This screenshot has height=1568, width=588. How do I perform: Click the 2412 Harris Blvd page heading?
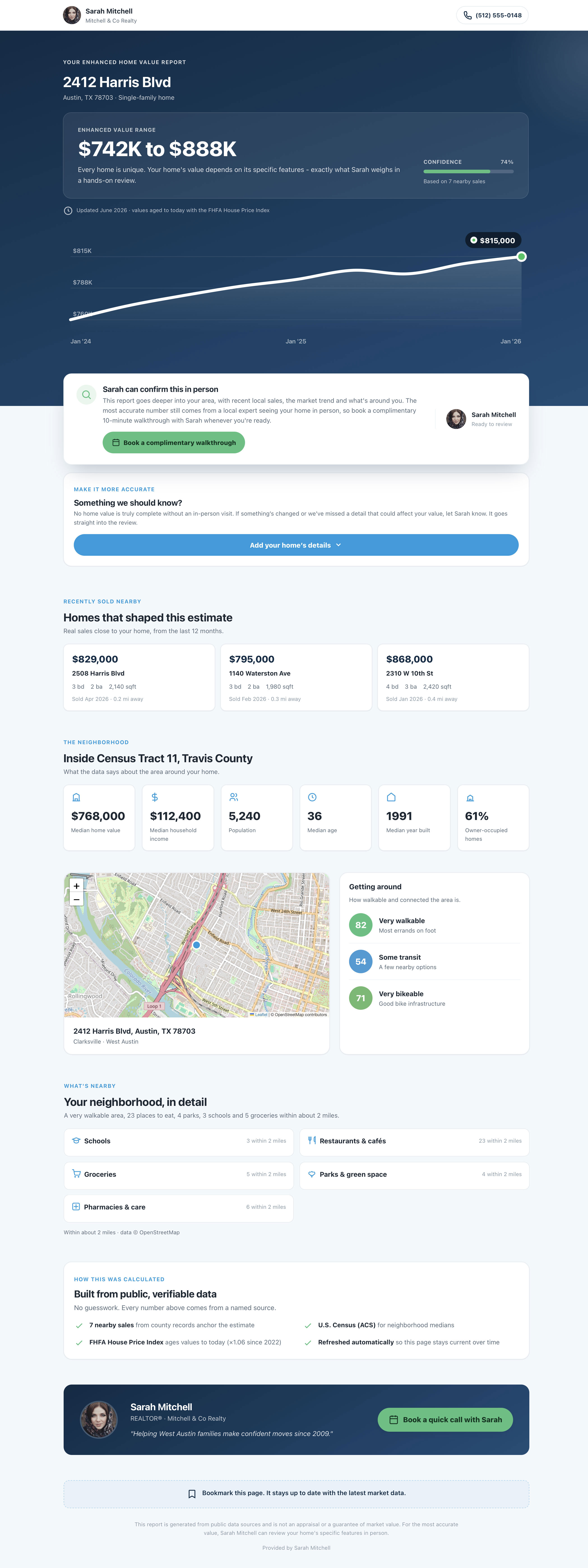click(x=117, y=82)
